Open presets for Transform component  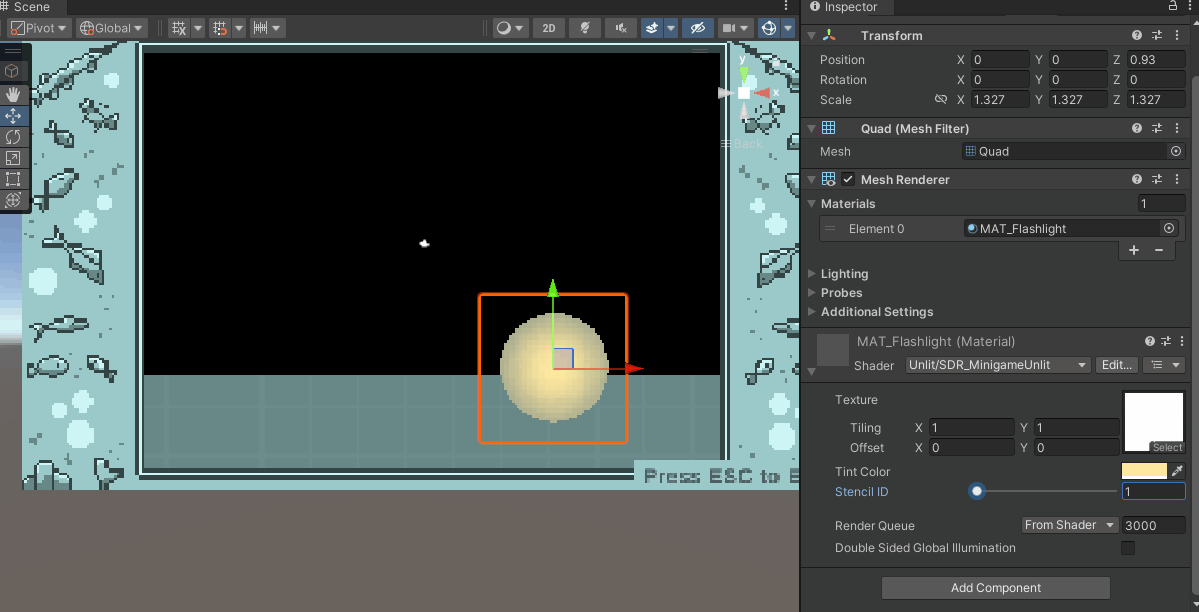1157,35
